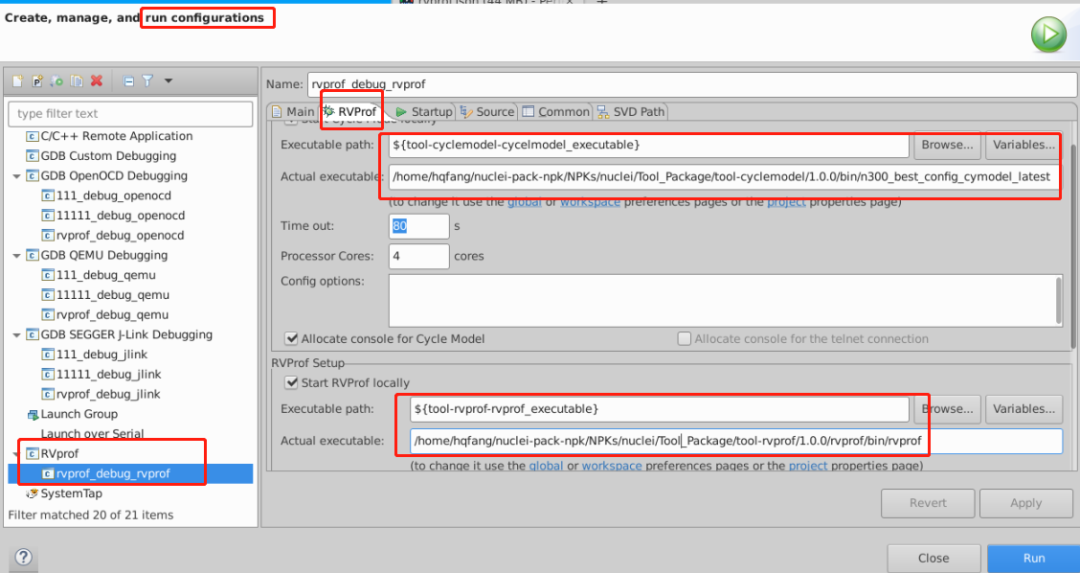Click the type filter text field
The width and height of the screenshot is (1080, 573).
pyautogui.click(x=130, y=114)
